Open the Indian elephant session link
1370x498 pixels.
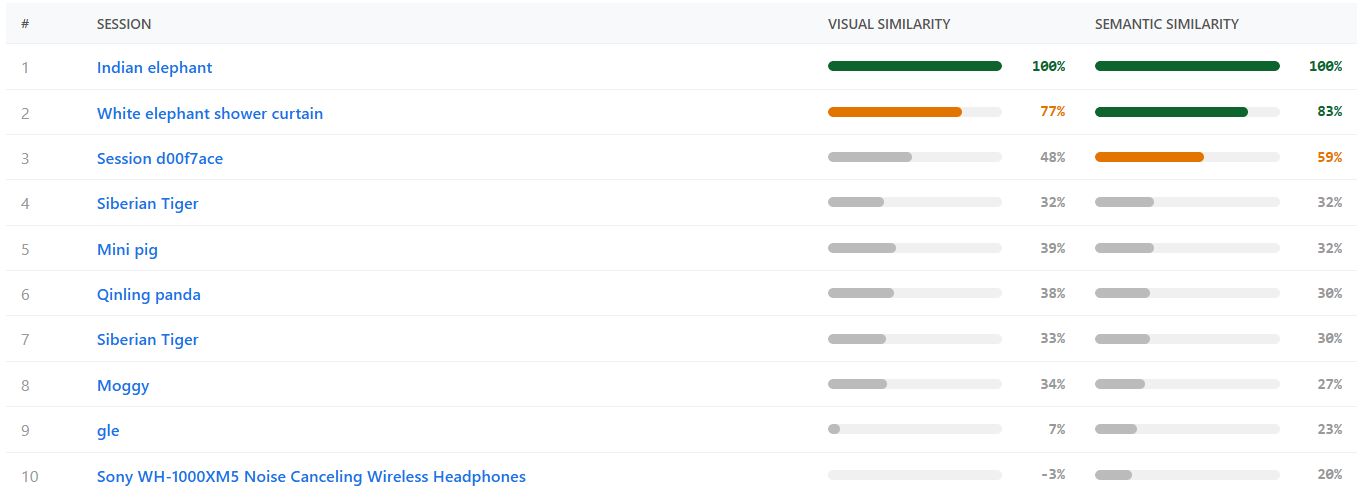click(x=154, y=67)
